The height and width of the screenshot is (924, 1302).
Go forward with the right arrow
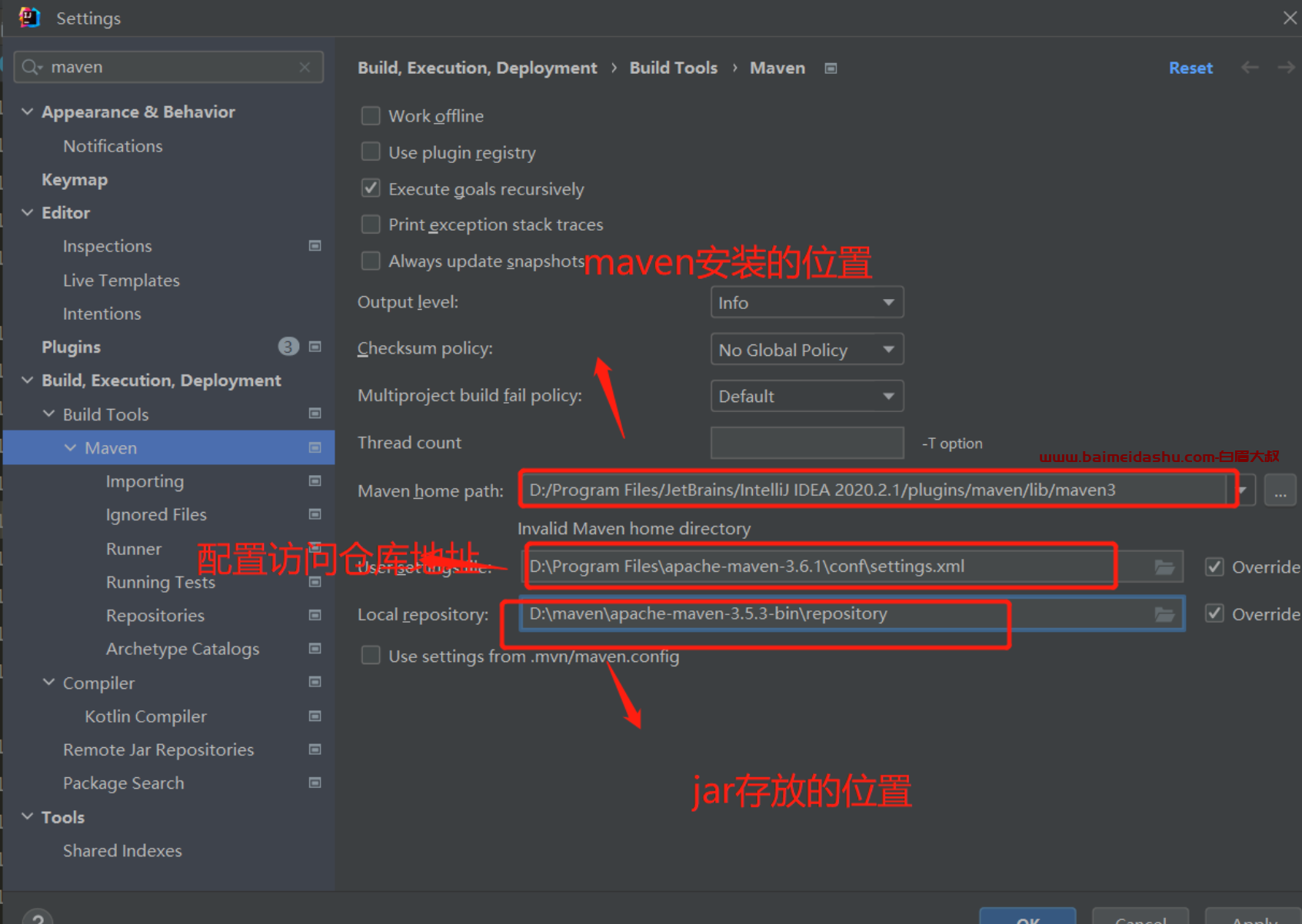pos(1286,68)
